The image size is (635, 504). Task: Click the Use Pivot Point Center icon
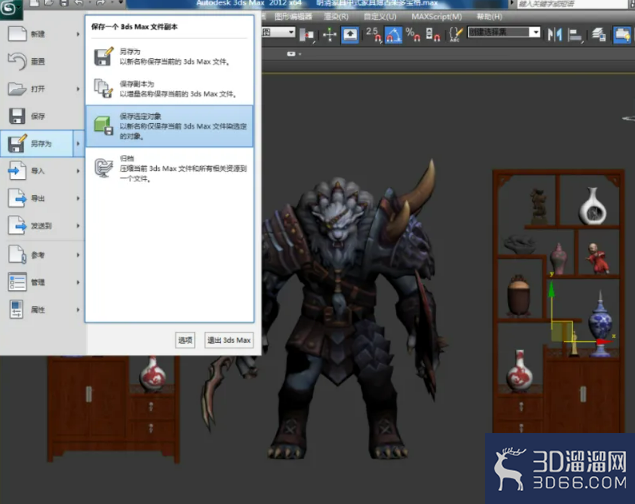(x=307, y=35)
